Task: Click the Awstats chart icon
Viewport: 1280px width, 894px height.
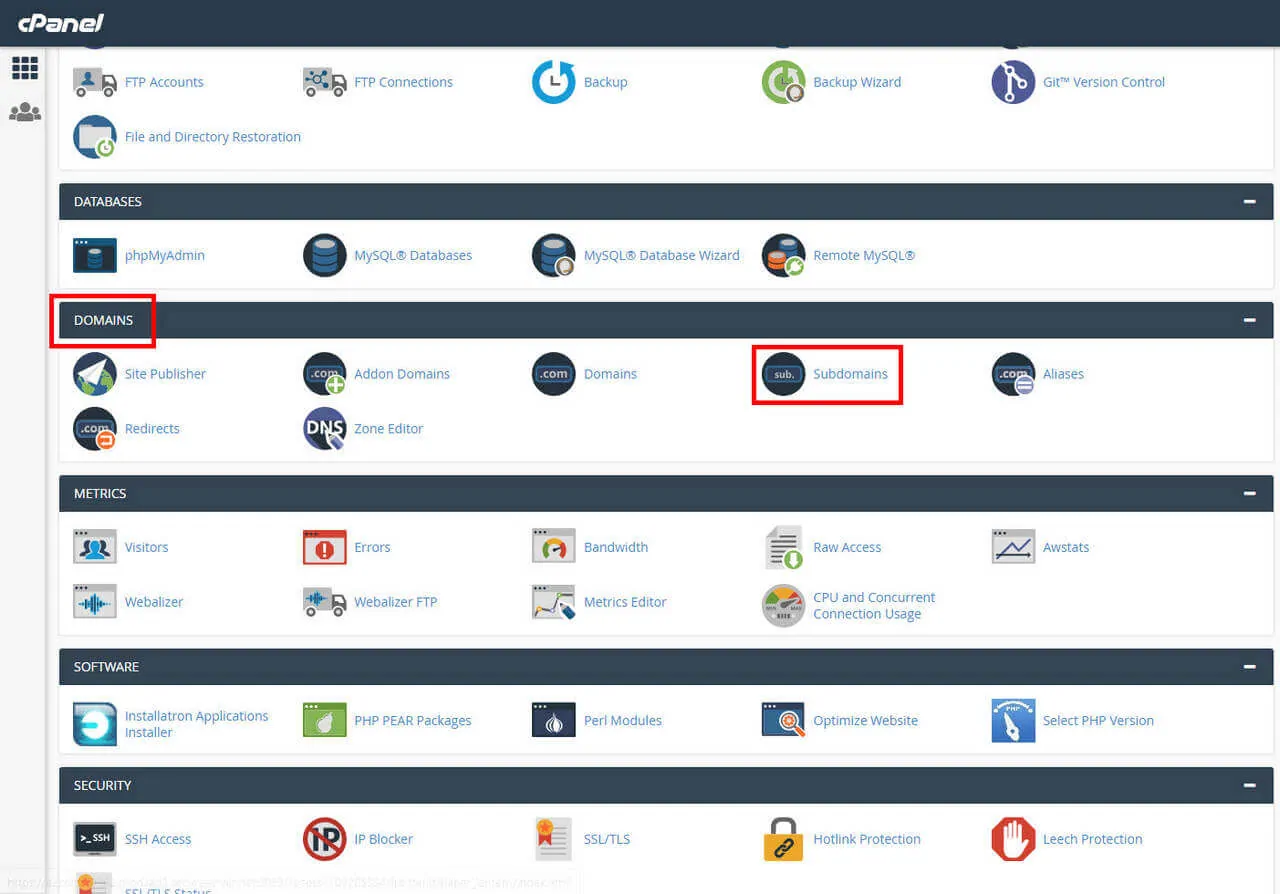Action: (x=1012, y=547)
